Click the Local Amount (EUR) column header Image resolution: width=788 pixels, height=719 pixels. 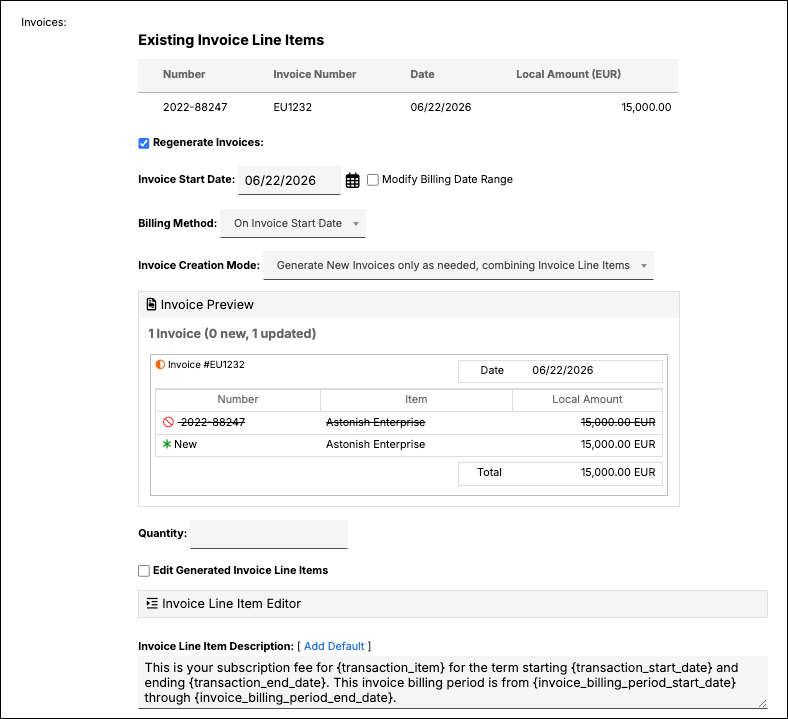[x=568, y=74]
